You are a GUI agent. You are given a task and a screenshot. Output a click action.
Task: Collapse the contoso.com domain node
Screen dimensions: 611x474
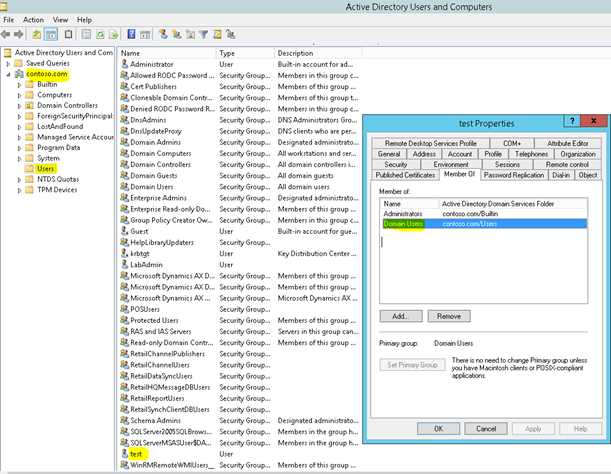8,74
